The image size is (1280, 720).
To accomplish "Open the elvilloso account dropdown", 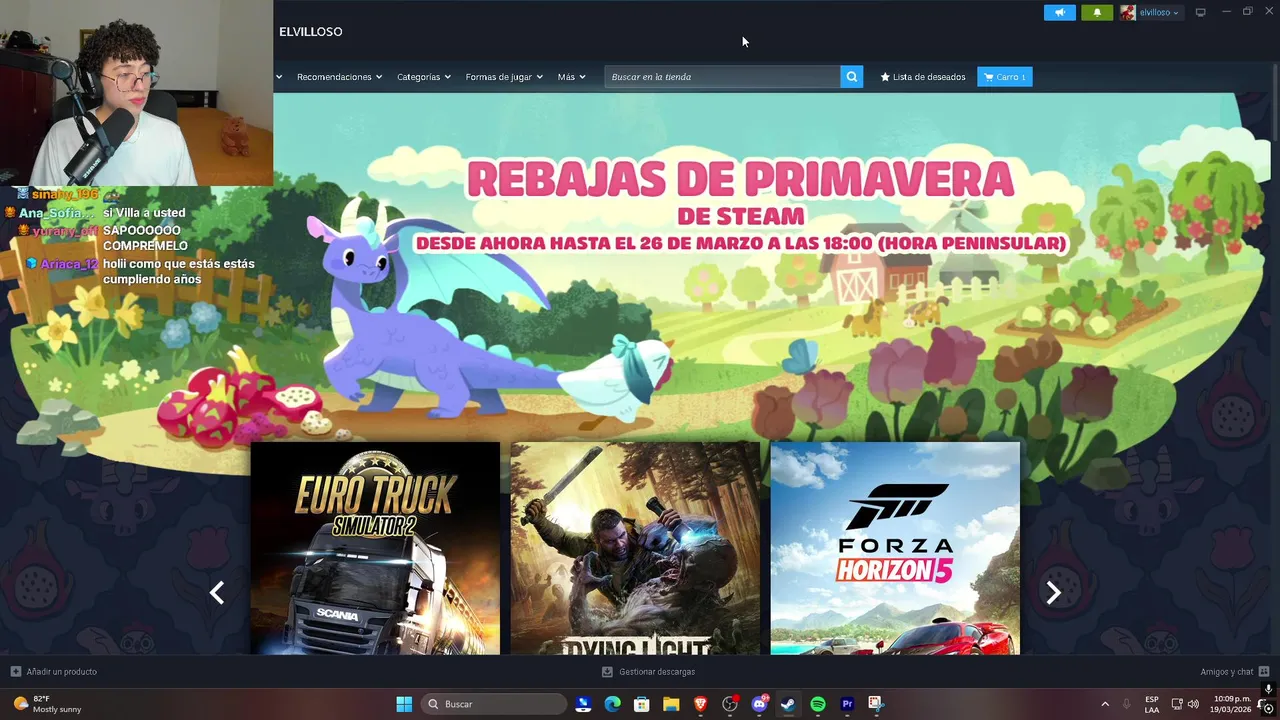I will 1159,13.
